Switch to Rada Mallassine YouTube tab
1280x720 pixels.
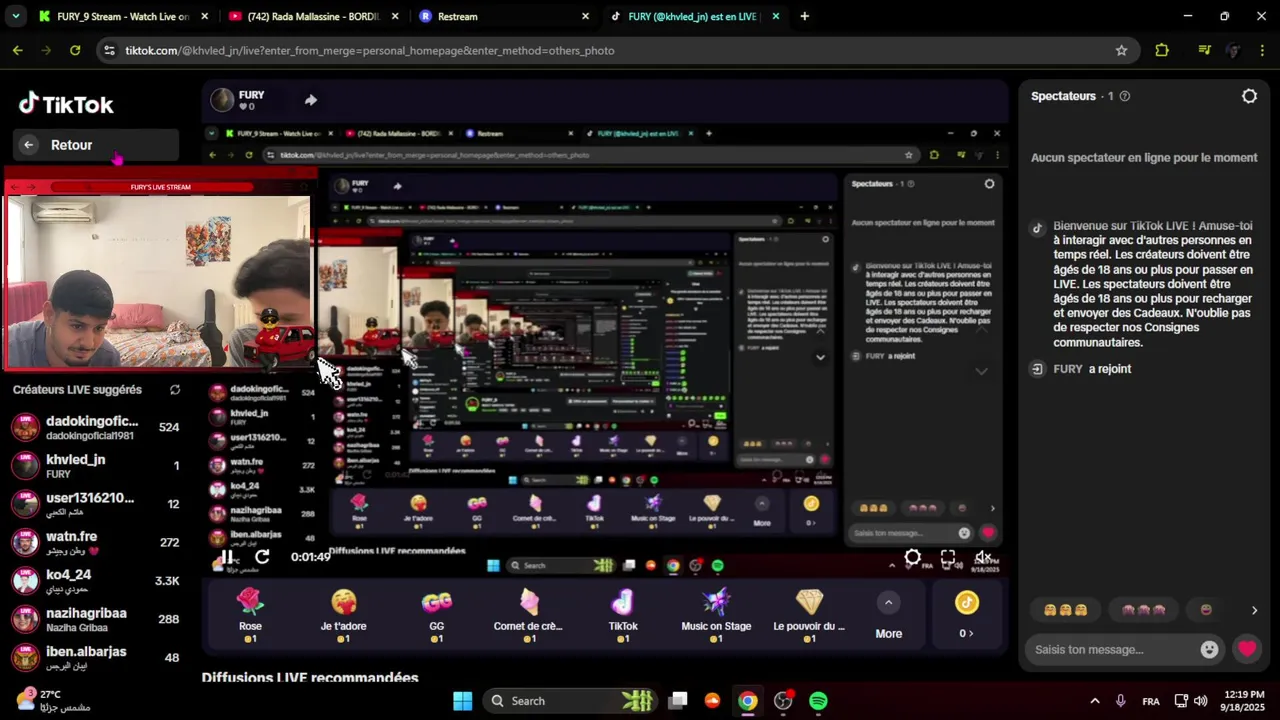pyautogui.click(x=314, y=16)
